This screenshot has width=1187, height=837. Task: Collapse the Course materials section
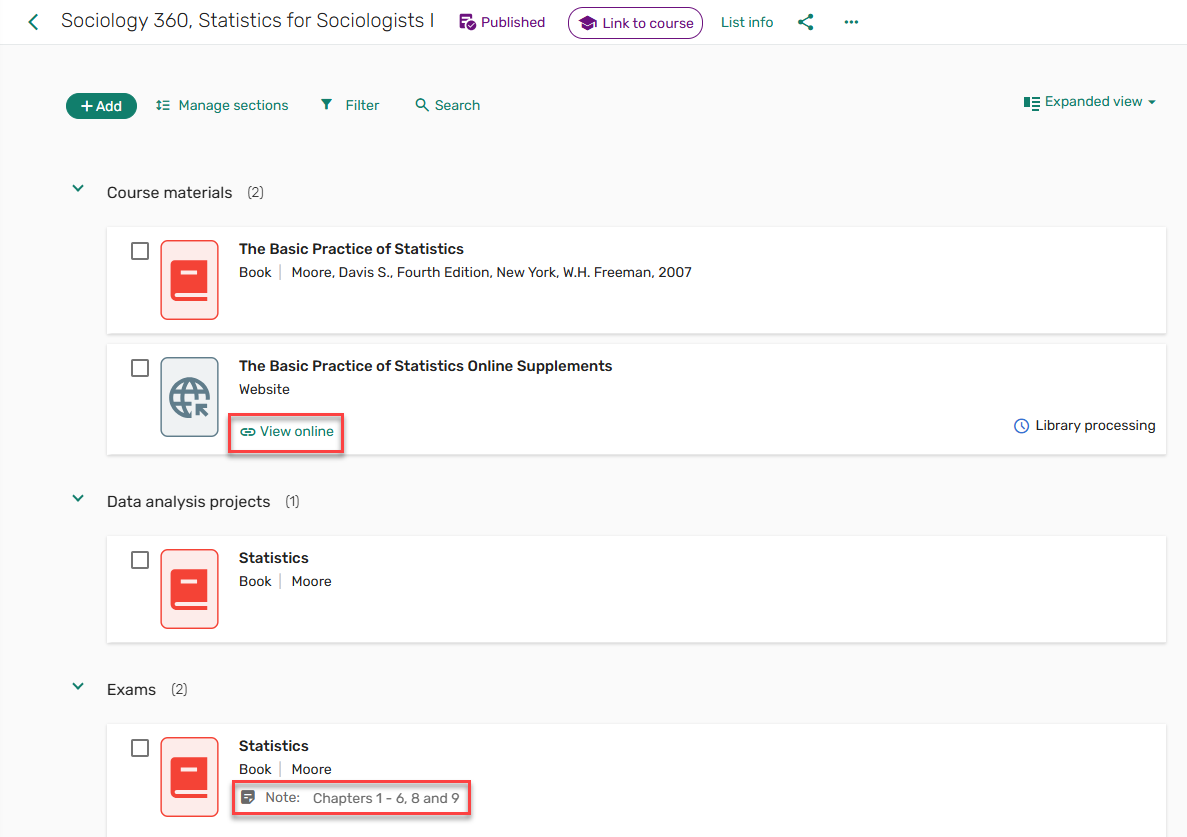(x=78, y=188)
